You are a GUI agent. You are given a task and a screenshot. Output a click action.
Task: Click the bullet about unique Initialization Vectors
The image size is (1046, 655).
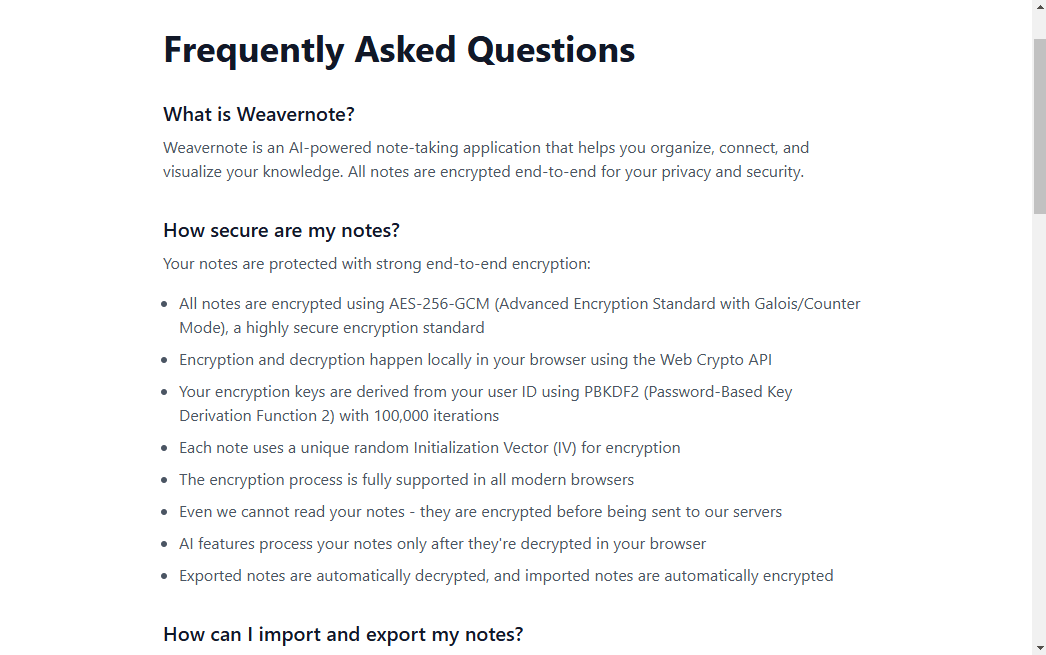430,447
